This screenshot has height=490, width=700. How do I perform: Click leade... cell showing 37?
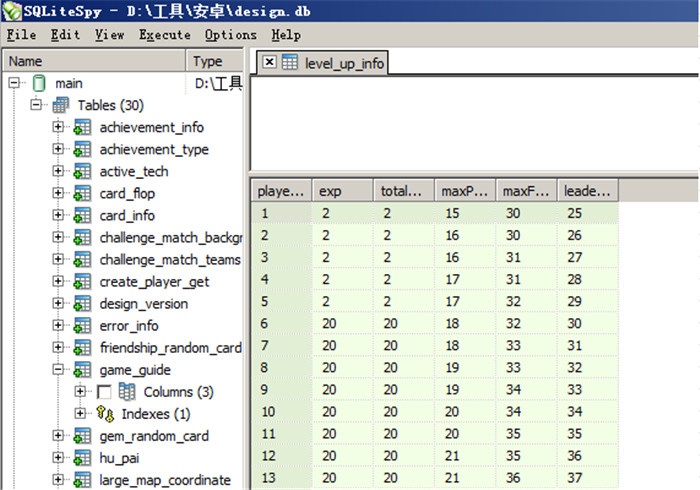588,478
